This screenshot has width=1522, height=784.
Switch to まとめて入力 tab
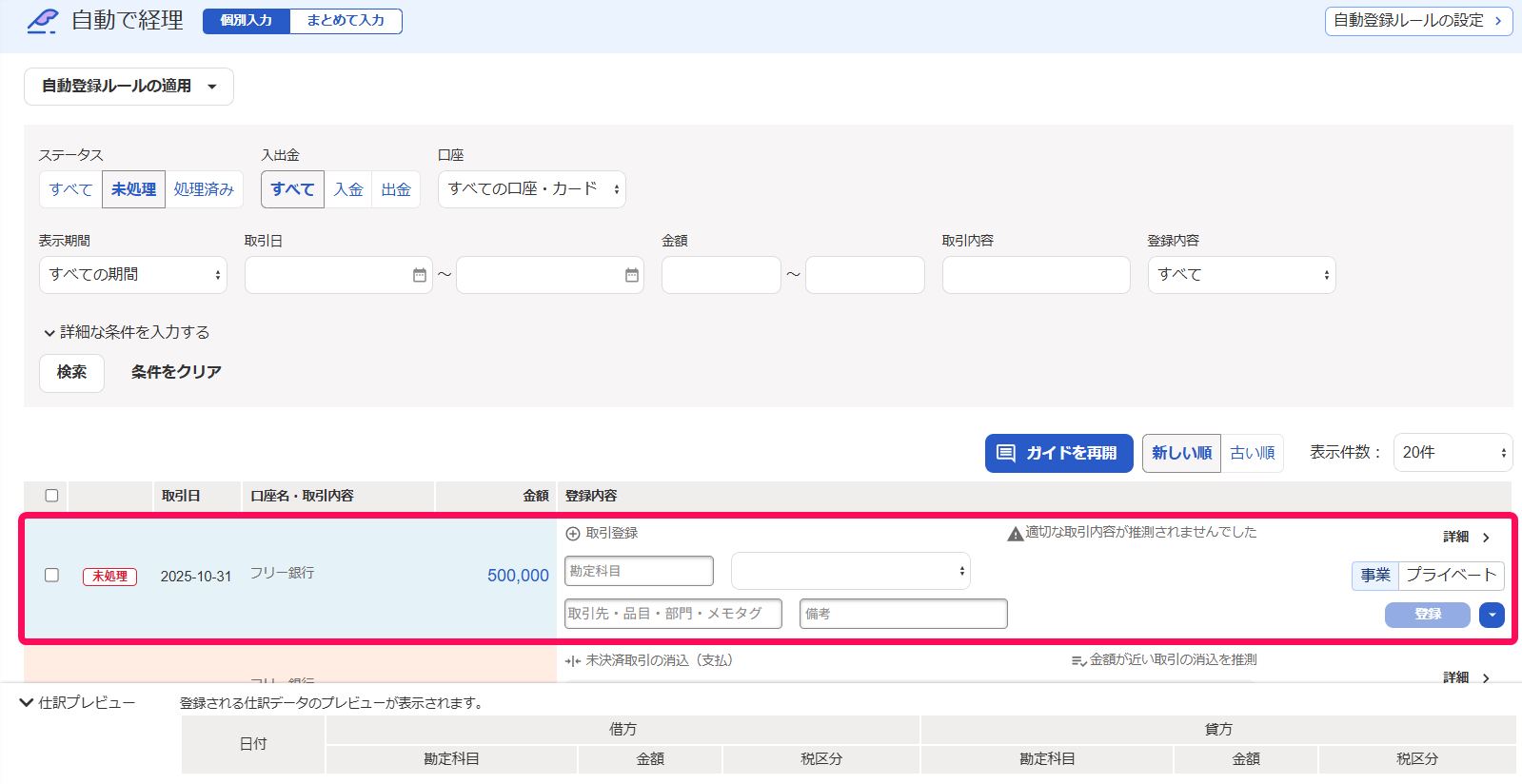pyautogui.click(x=346, y=21)
